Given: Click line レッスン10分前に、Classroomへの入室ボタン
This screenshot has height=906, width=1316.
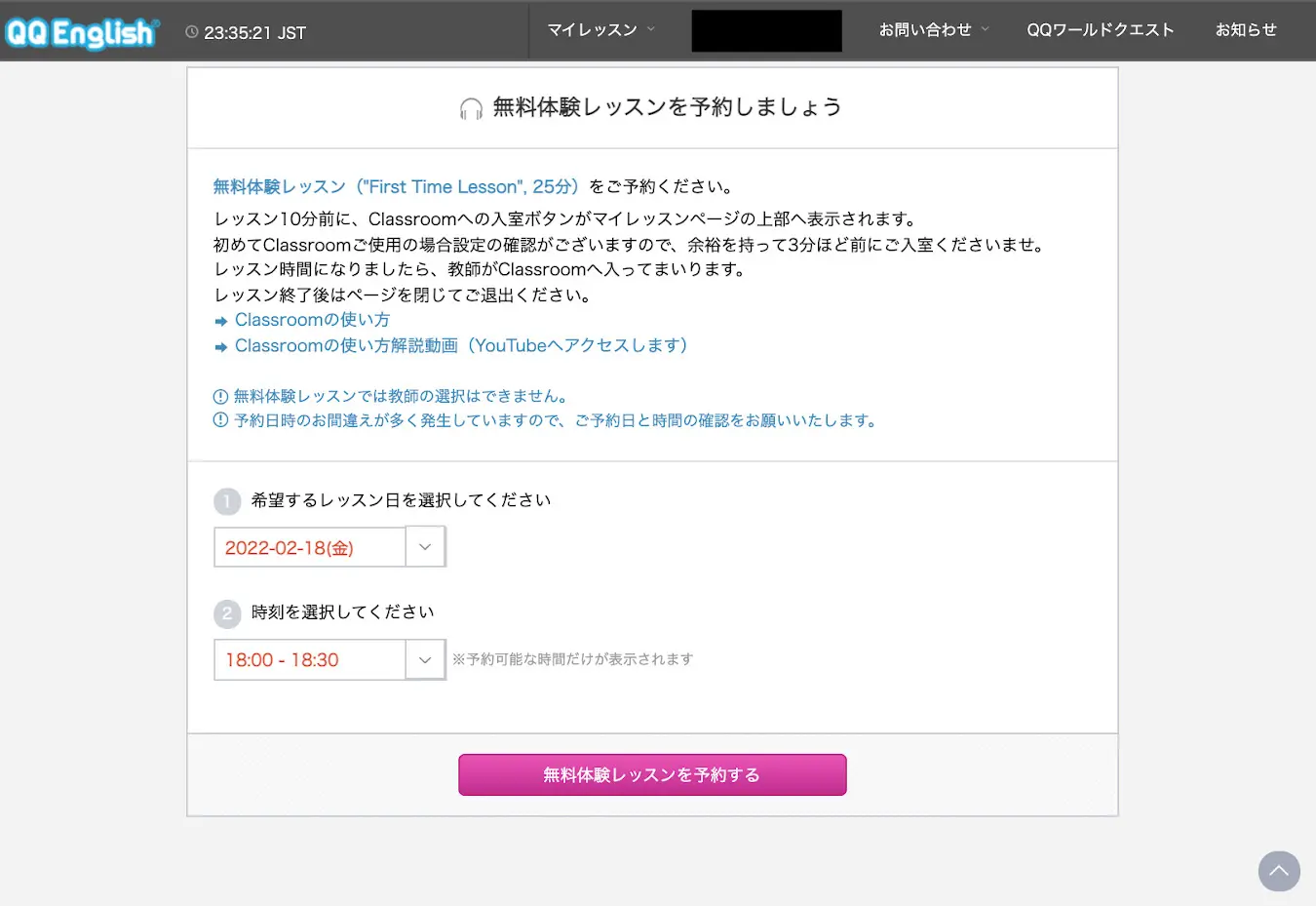Looking at the screenshot, I should (x=565, y=218).
